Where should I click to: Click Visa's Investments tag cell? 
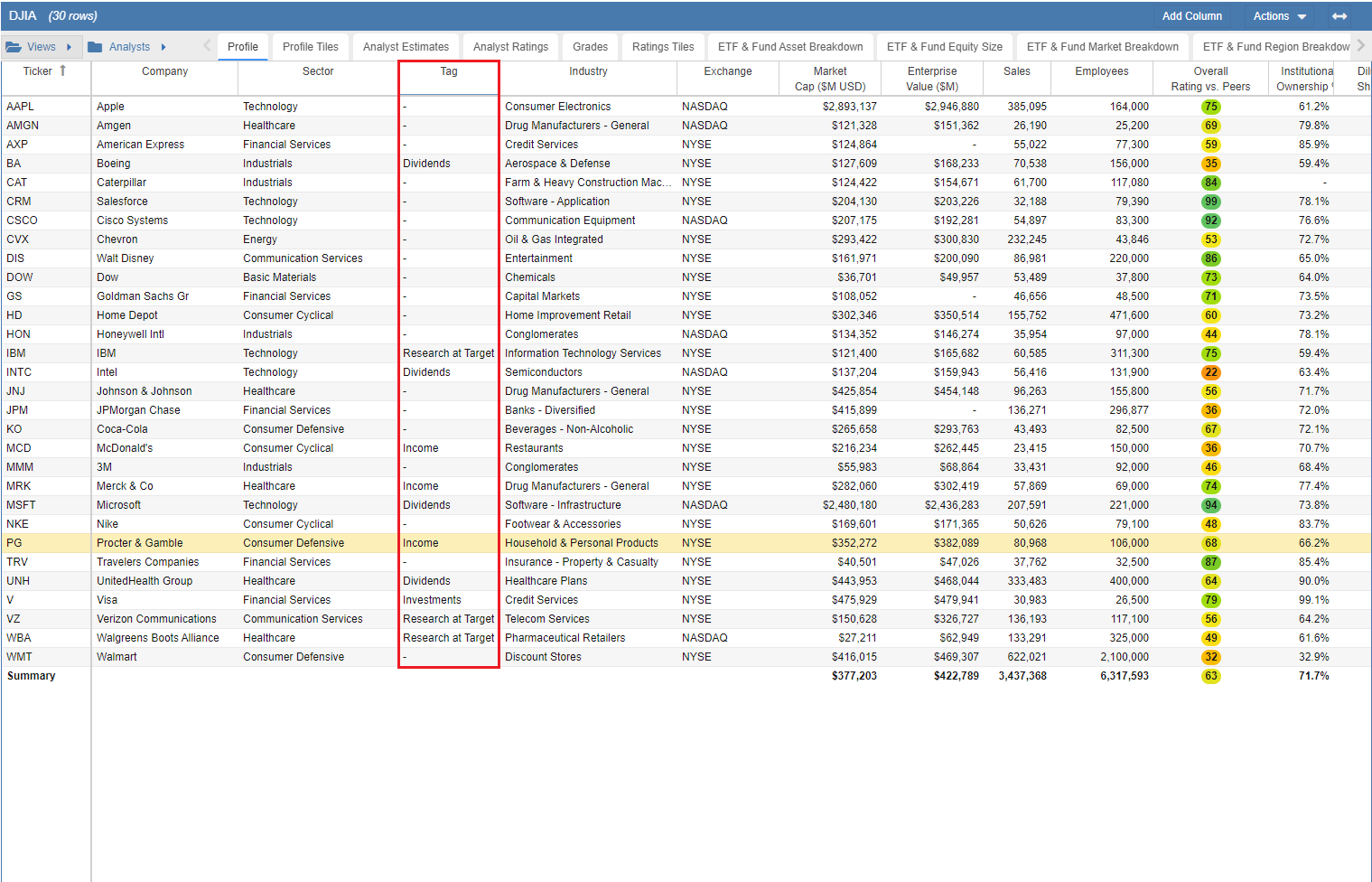[x=449, y=600]
